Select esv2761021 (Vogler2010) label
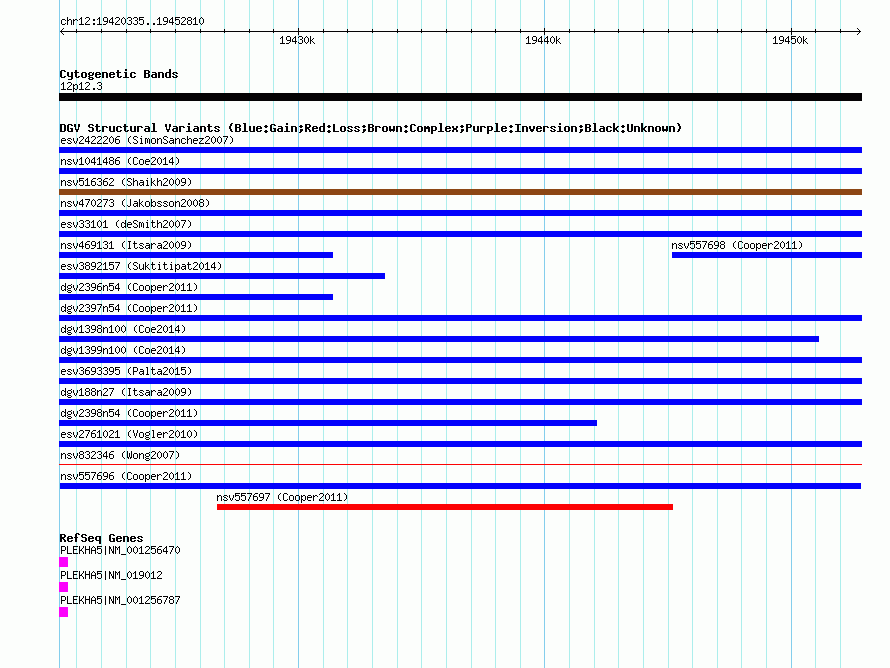 129,434
